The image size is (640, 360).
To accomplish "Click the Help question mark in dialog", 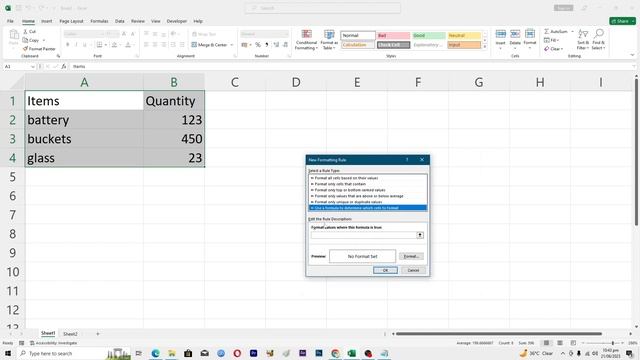I will coord(407,160).
